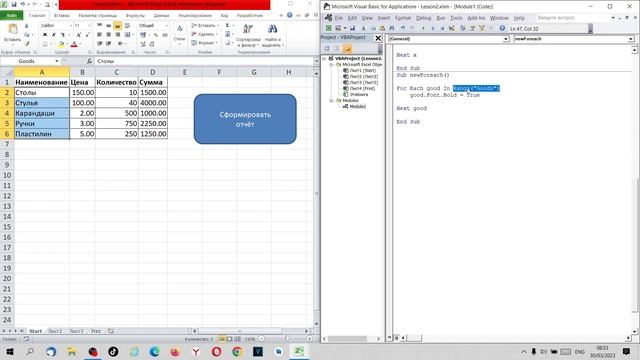
Task: Click column B header
Action: (x=82, y=72)
